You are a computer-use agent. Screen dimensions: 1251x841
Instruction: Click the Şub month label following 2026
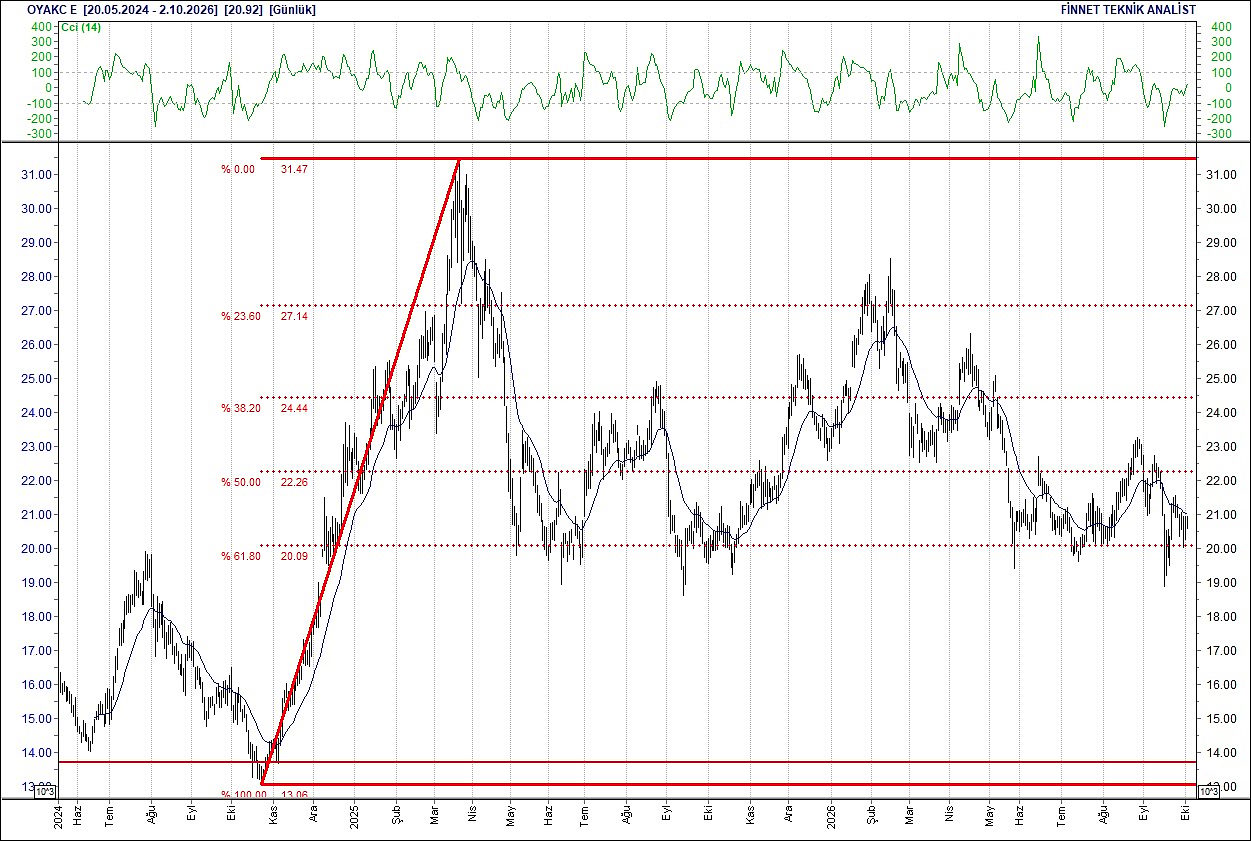pyautogui.click(x=870, y=814)
